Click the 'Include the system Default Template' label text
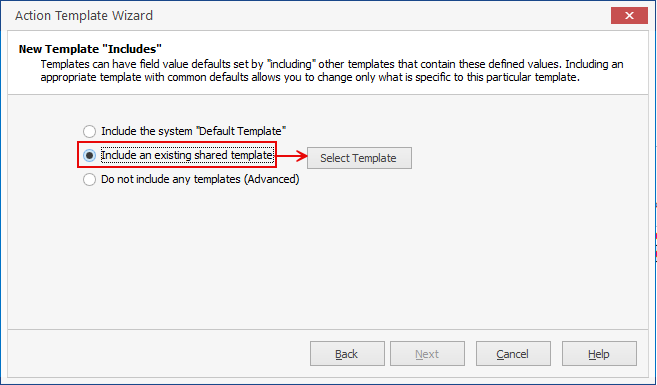The height and width of the screenshot is (385, 657). tap(193, 131)
